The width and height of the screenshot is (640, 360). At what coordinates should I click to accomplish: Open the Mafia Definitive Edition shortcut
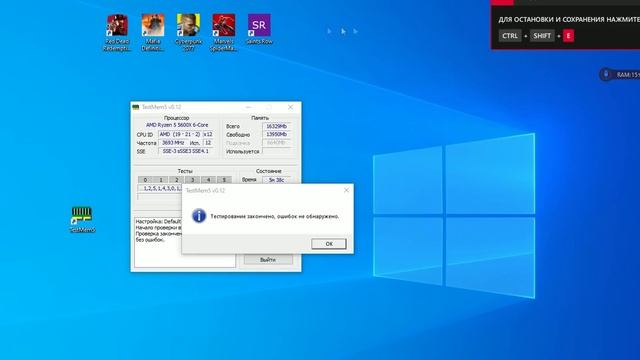click(x=153, y=32)
